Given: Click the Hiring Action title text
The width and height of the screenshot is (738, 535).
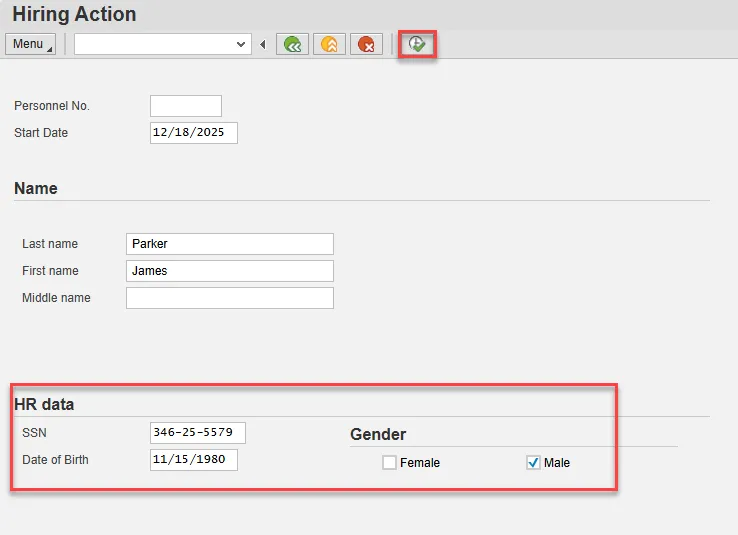Looking at the screenshot, I should pyautogui.click(x=74, y=14).
